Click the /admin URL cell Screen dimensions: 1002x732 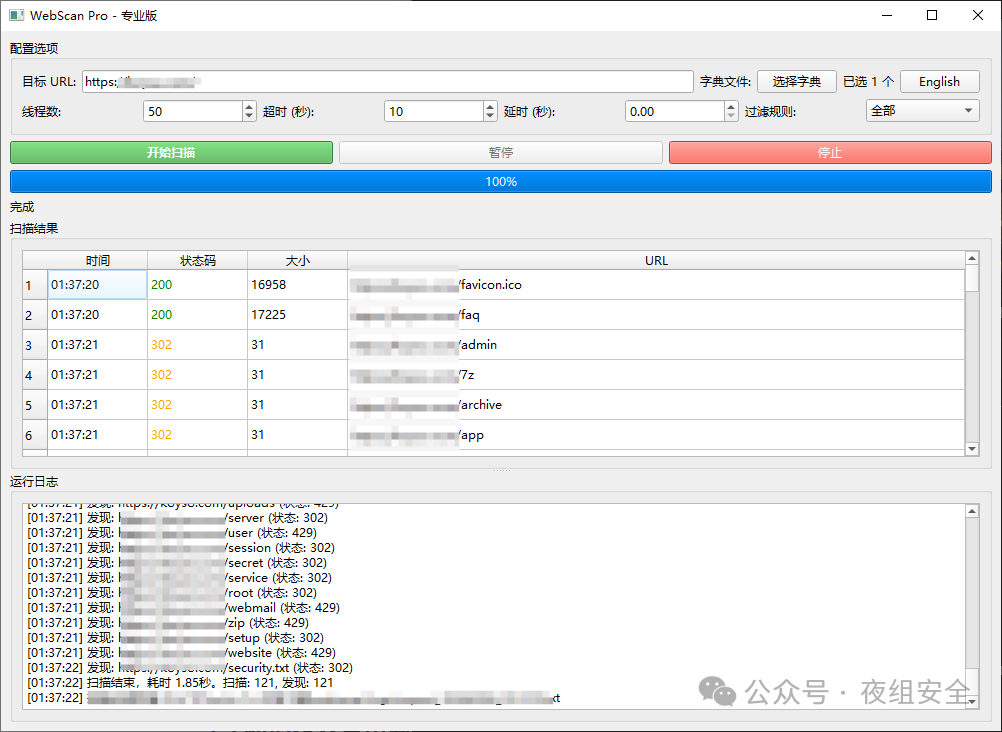point(656,345)
